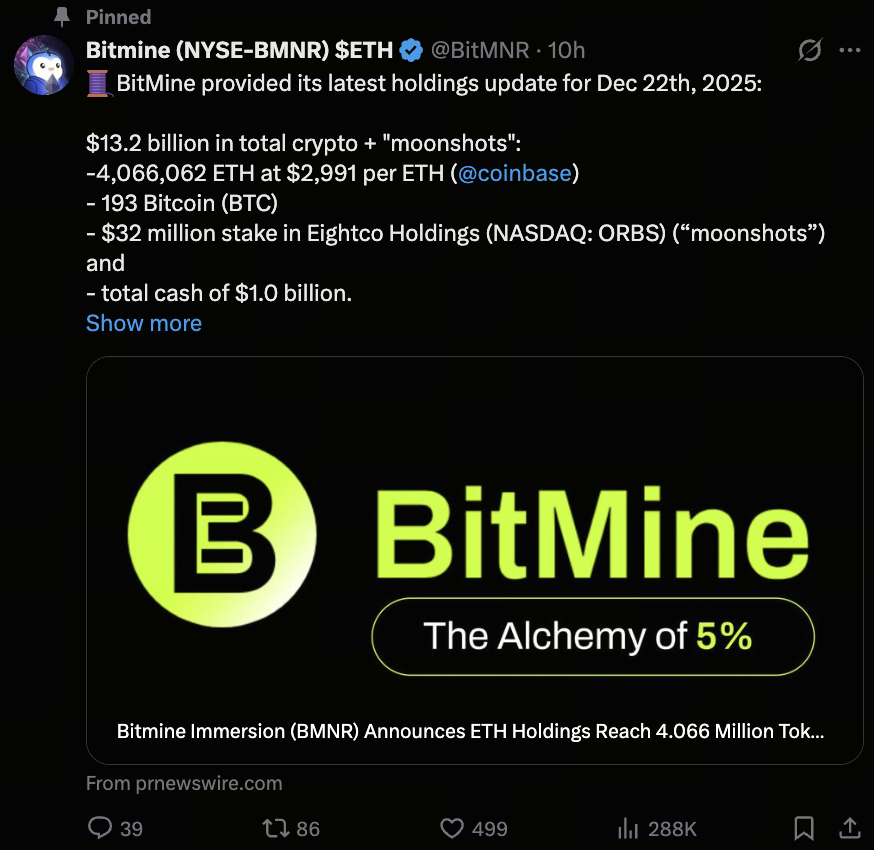Click the blue verified badge

click(x=411, y=50)
